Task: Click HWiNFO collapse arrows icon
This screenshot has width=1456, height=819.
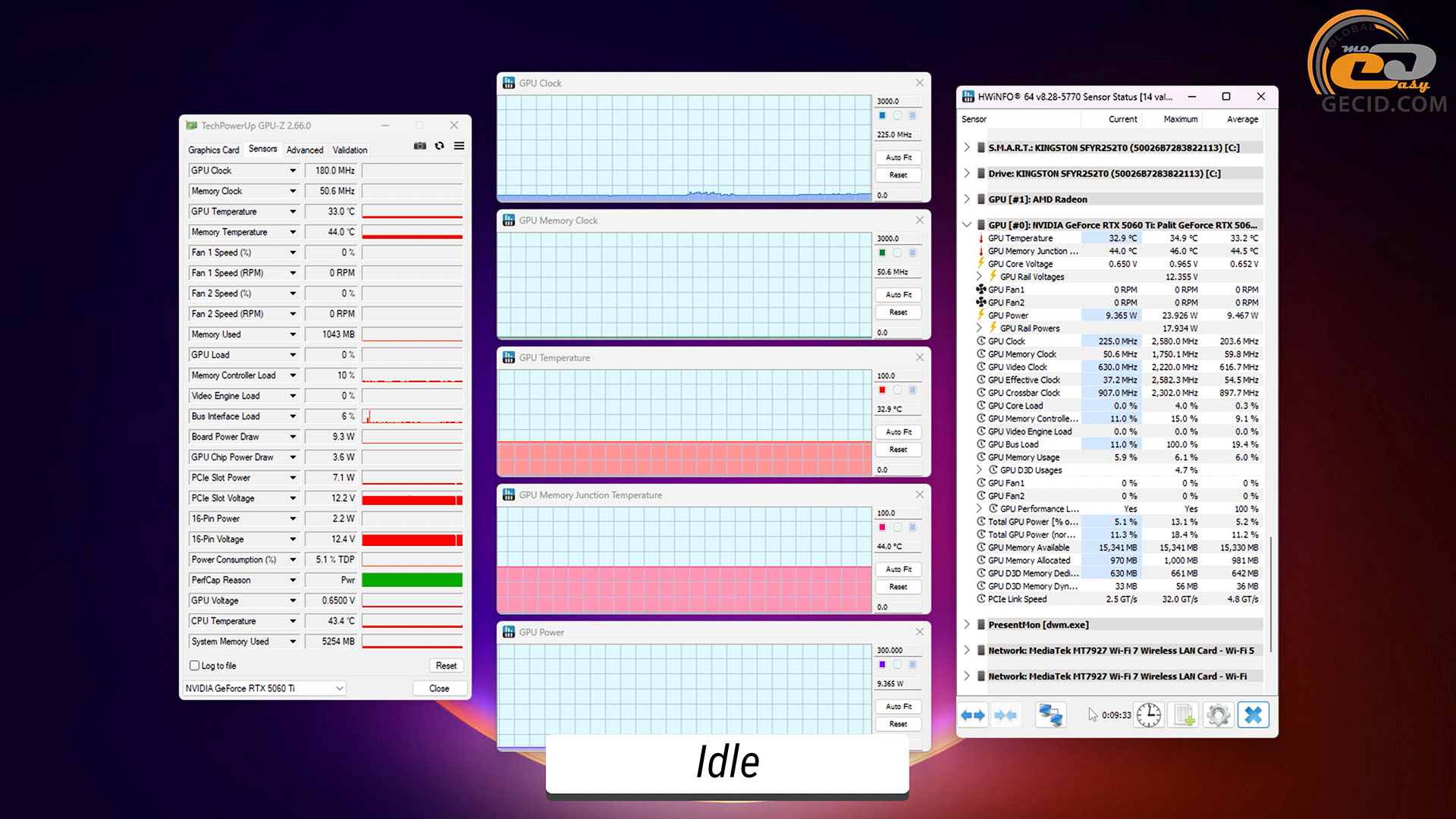Action: 1006,715
